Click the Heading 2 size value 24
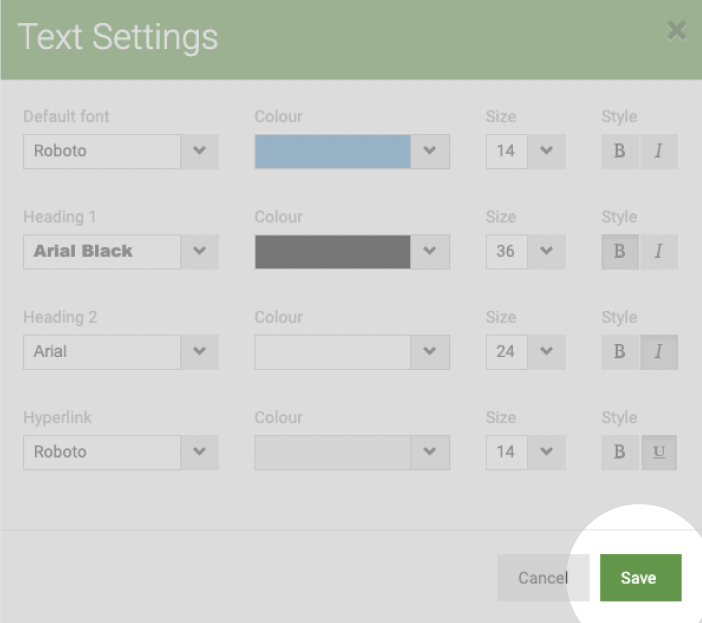The width and height of the screenshot is (702, 623). [x=507, y=352]
